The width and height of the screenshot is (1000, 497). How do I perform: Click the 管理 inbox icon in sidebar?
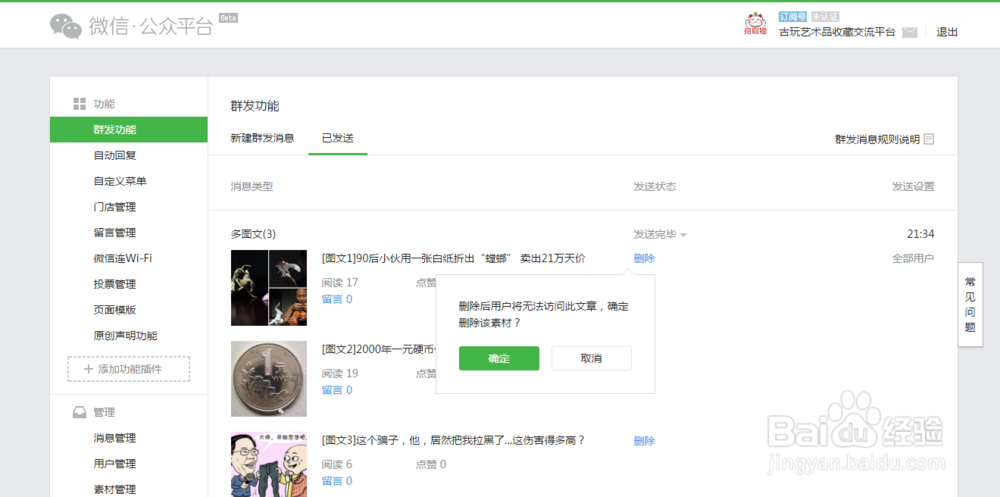pyautogui.click(x=79, y=413)
